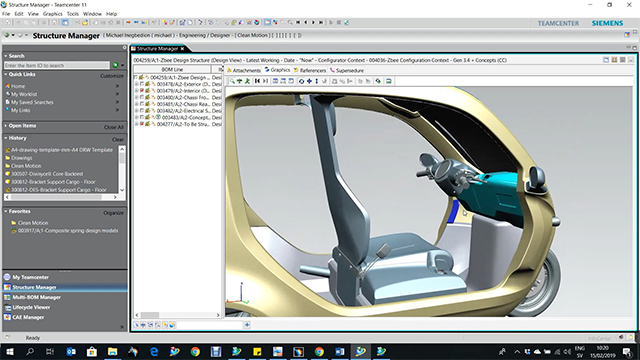This screenshot has width=640, height=360.
Task: Switch to the Attachments tab
Action: (x=244, y=70)
